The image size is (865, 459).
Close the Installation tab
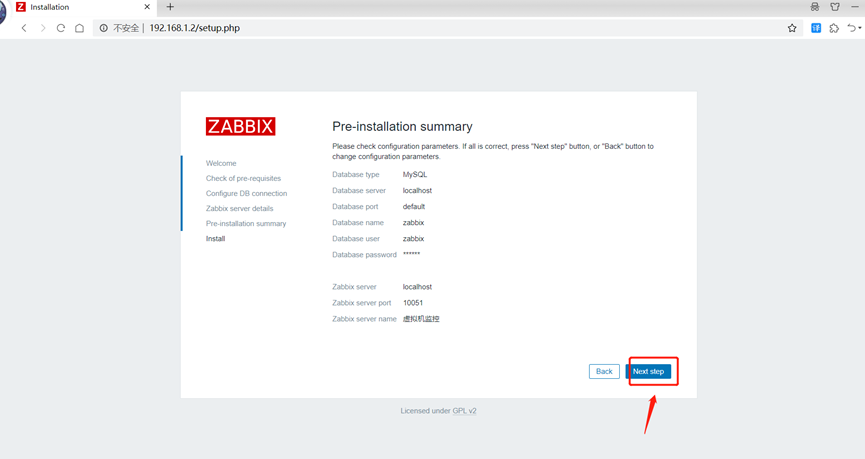(147, 7)
